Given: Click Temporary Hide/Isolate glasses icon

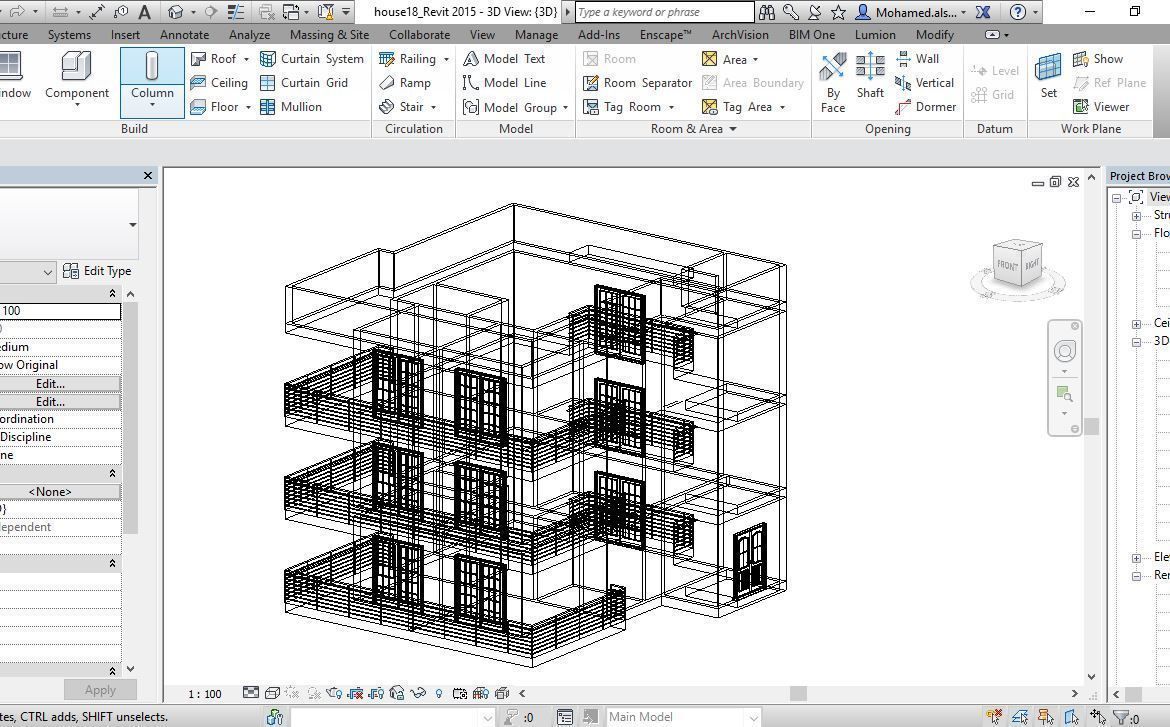Looking at the screenshot, I should 418,693.
